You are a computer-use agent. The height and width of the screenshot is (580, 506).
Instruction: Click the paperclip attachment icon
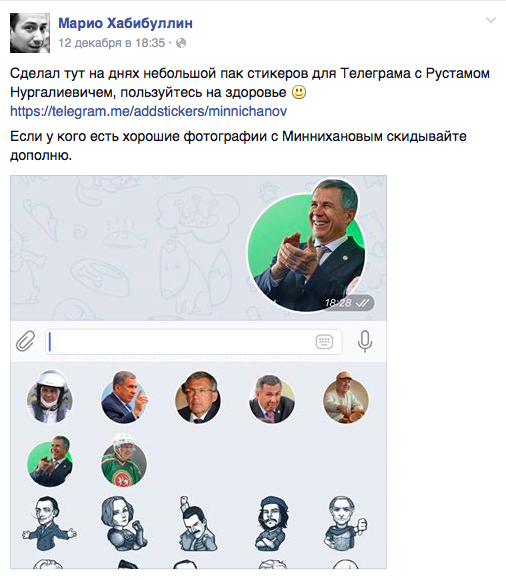tap(26, 341)
